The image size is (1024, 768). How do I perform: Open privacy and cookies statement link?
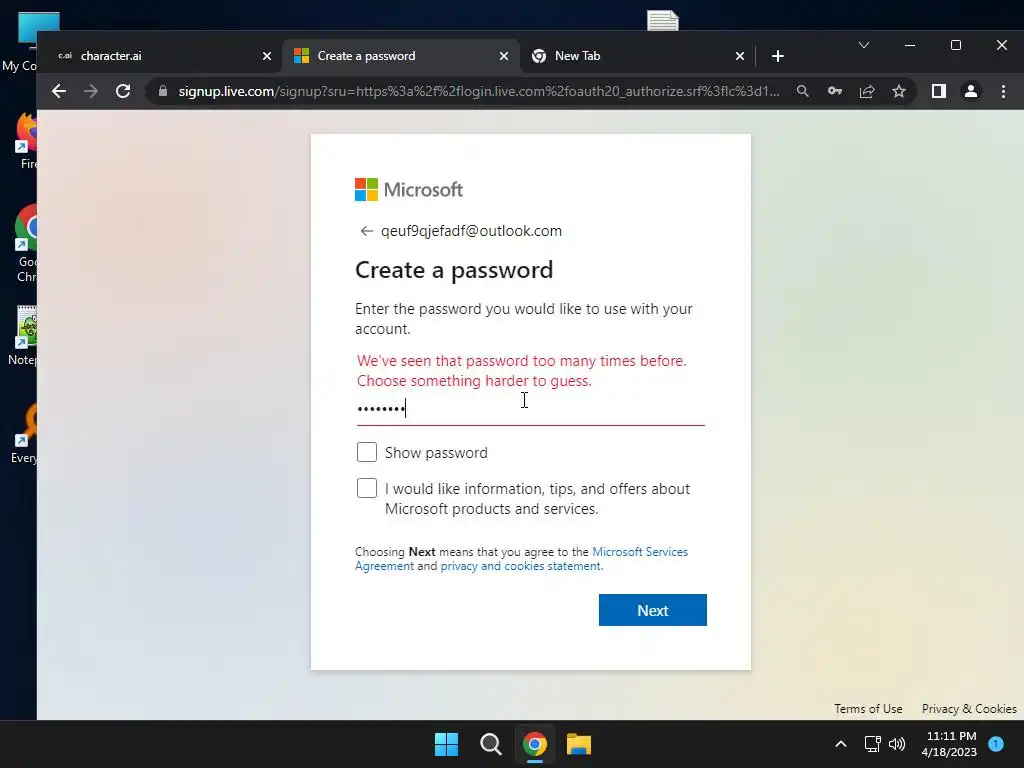pyautogui.click(x=520, y=566)
